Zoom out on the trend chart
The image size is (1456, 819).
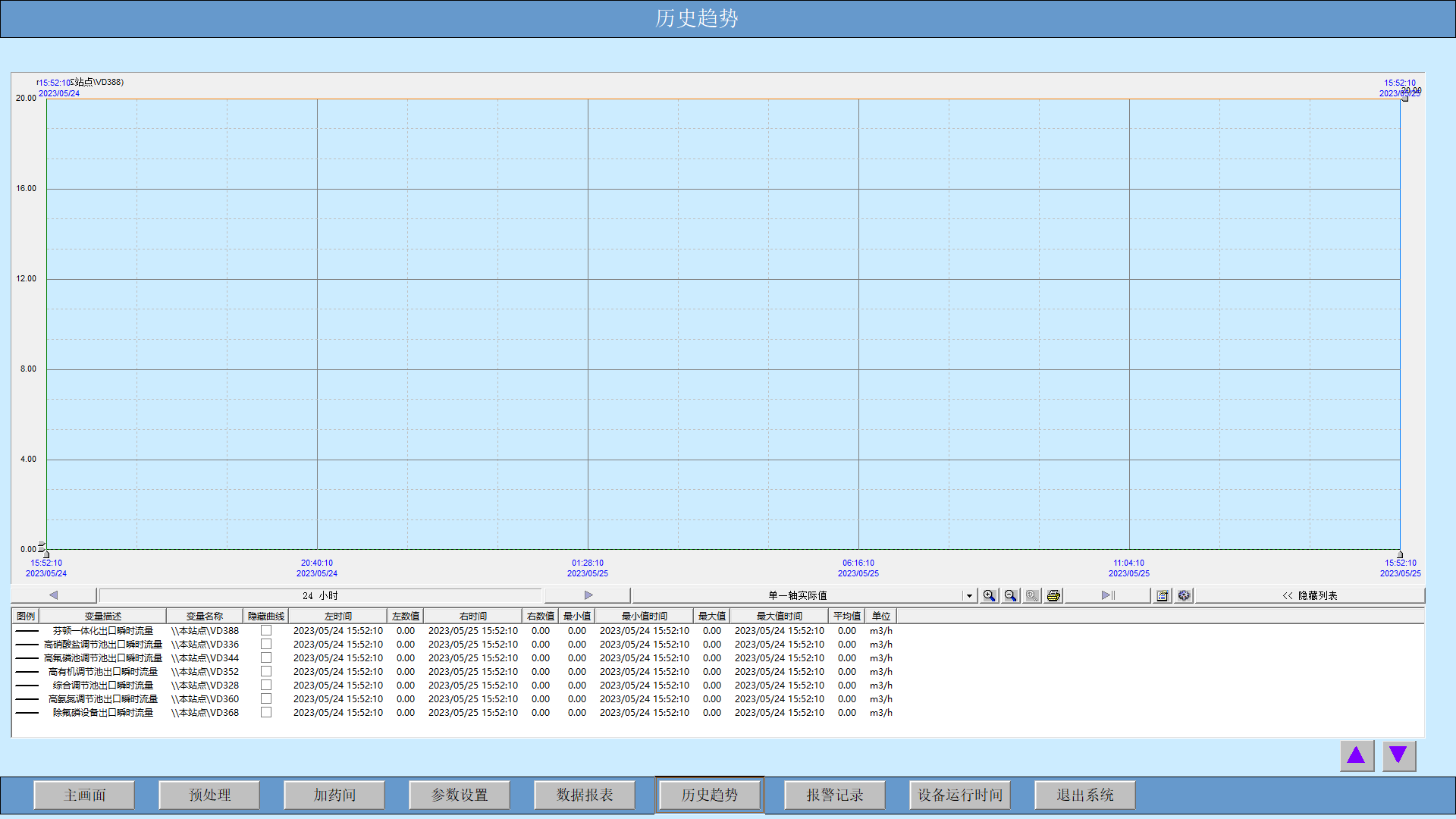[x=1010, y=595]
